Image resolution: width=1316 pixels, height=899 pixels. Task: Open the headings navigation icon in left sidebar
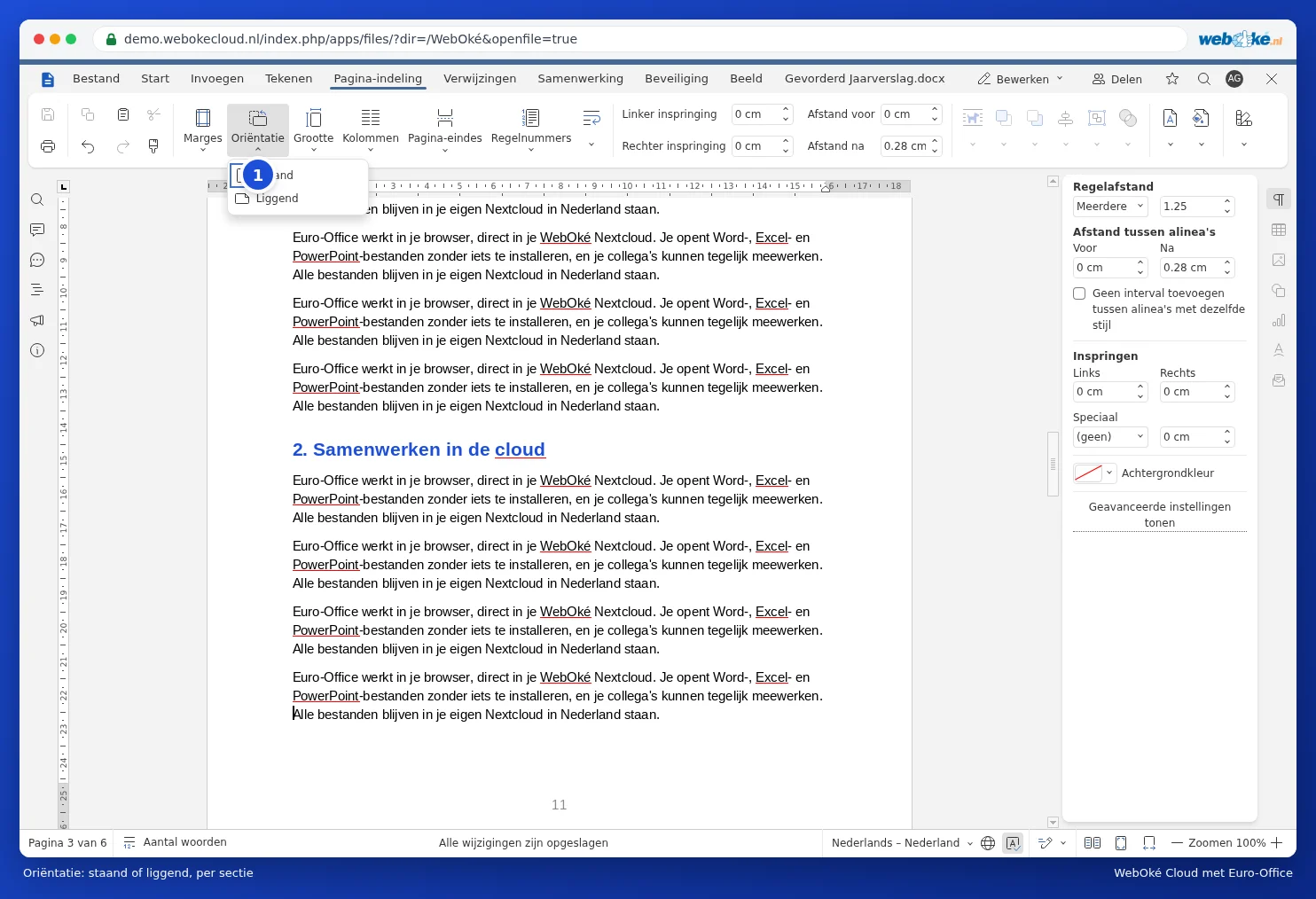[x=37, y=290]
